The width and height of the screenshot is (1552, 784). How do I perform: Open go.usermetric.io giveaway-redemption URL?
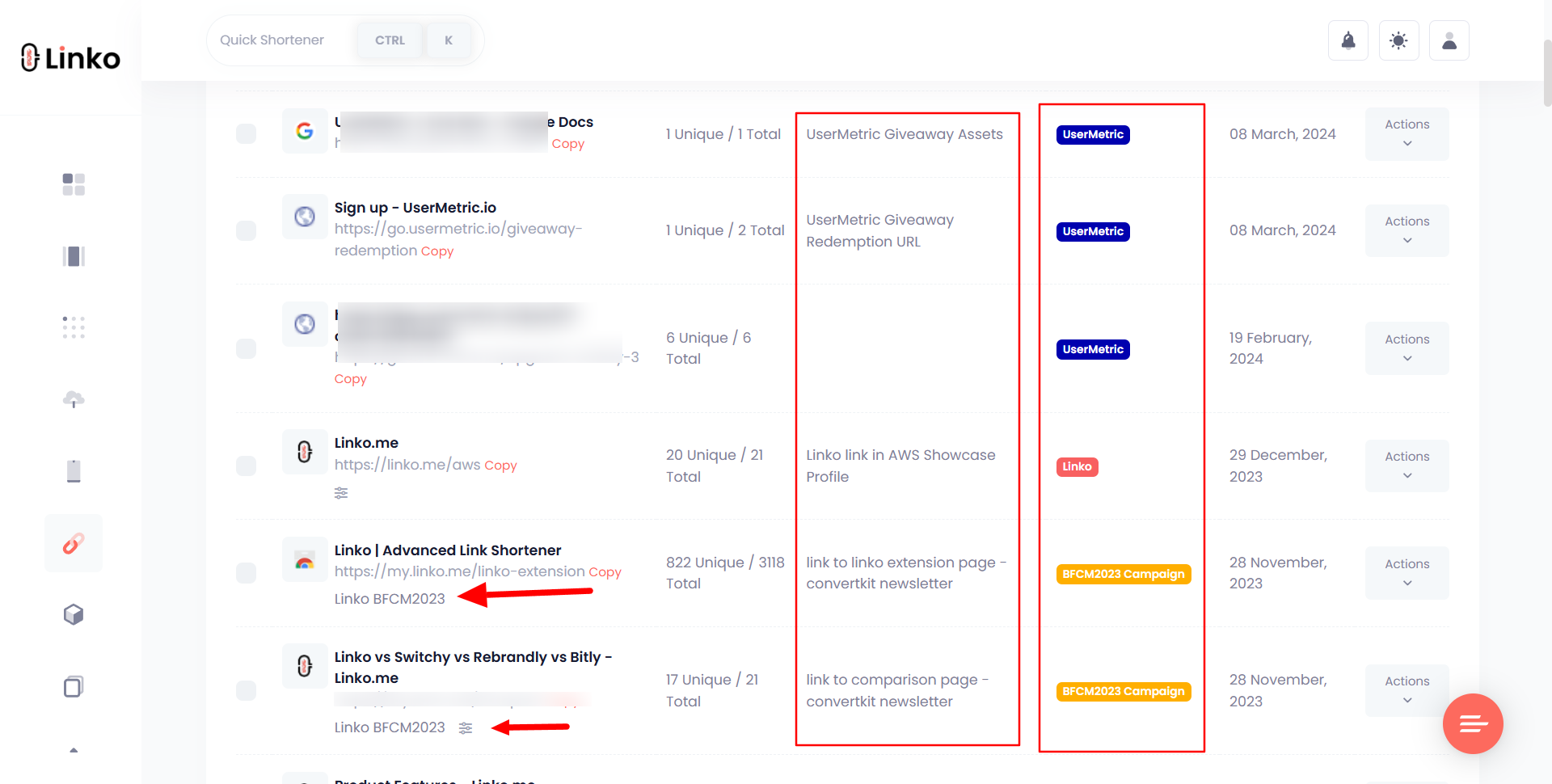click(x=458, y=239)
